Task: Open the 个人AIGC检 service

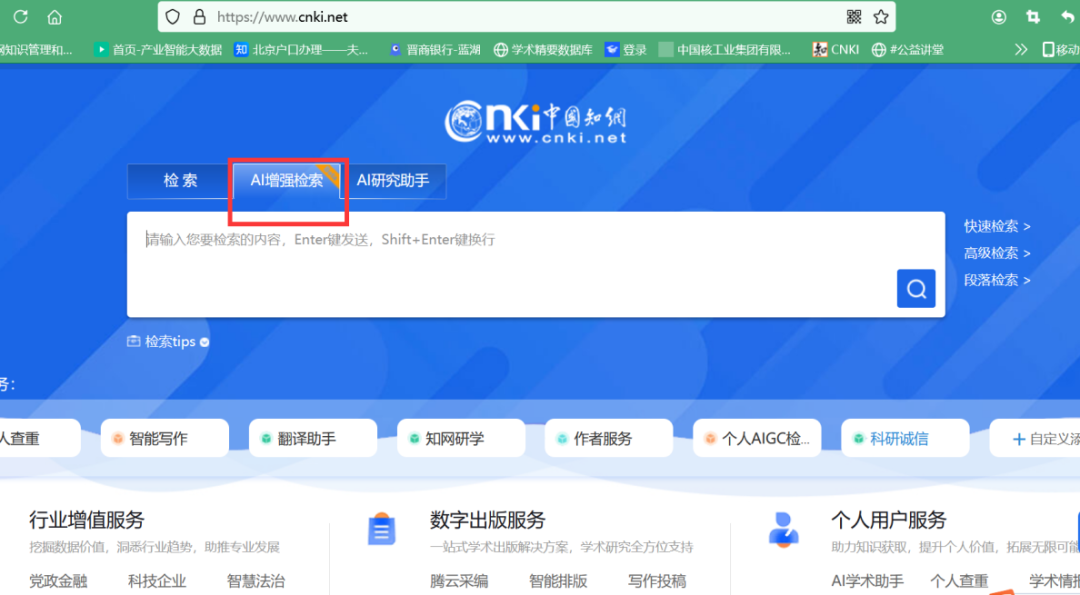Action: [757, 438]
